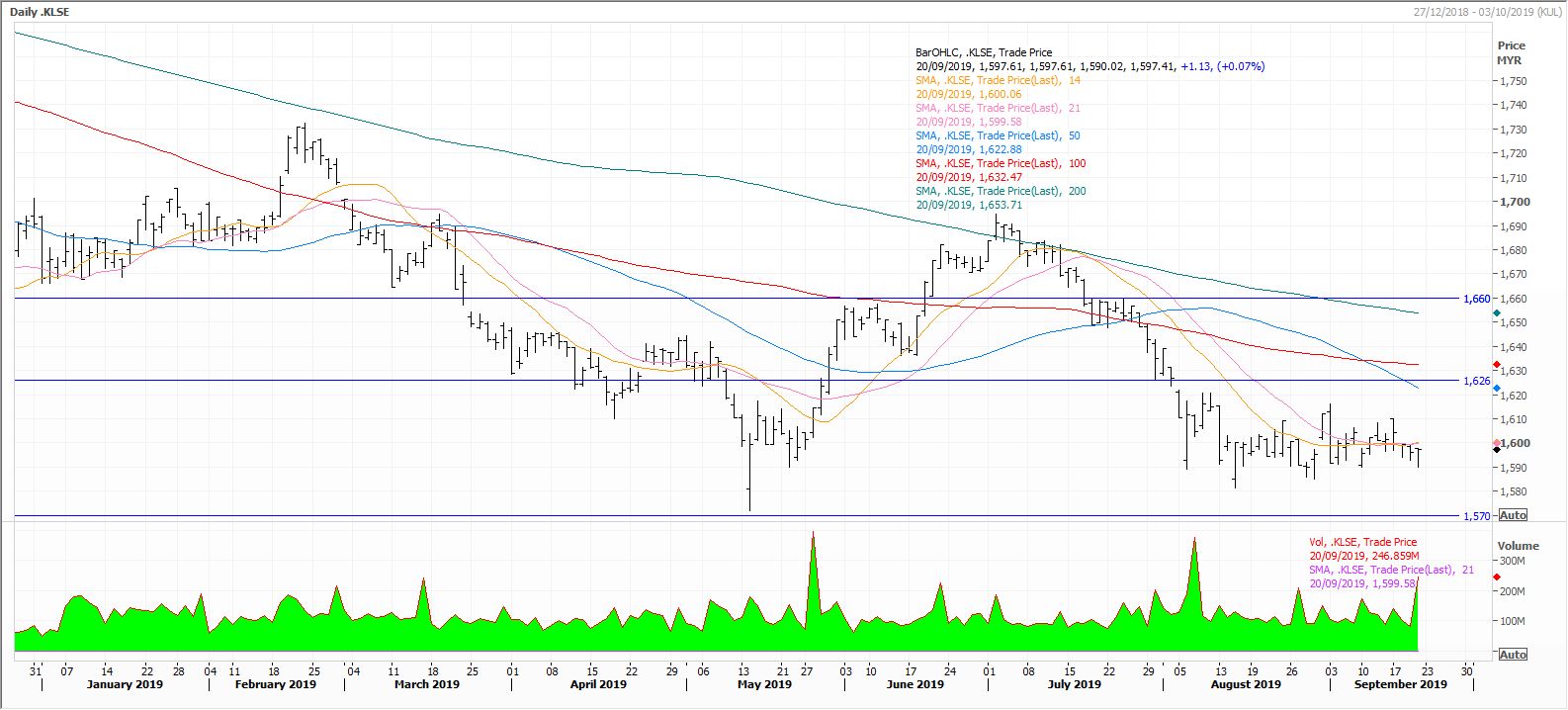Click the Price MYR axis heading

[1511, 52]
